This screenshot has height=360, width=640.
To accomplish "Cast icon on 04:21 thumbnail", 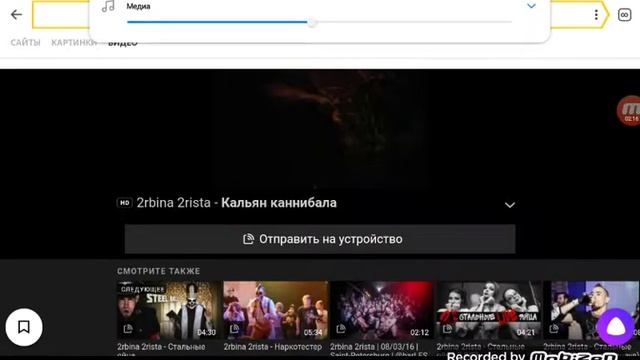I will tap(447, 329).
